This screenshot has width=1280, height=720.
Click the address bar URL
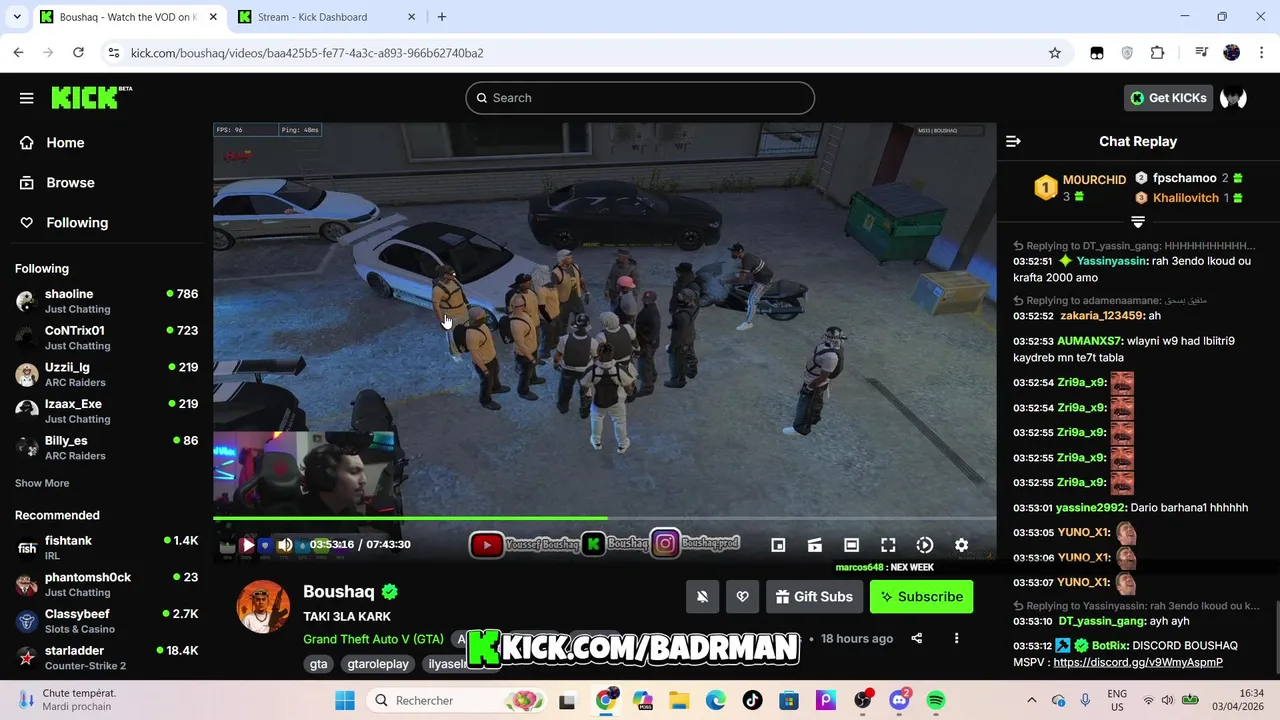coord(307,53)
